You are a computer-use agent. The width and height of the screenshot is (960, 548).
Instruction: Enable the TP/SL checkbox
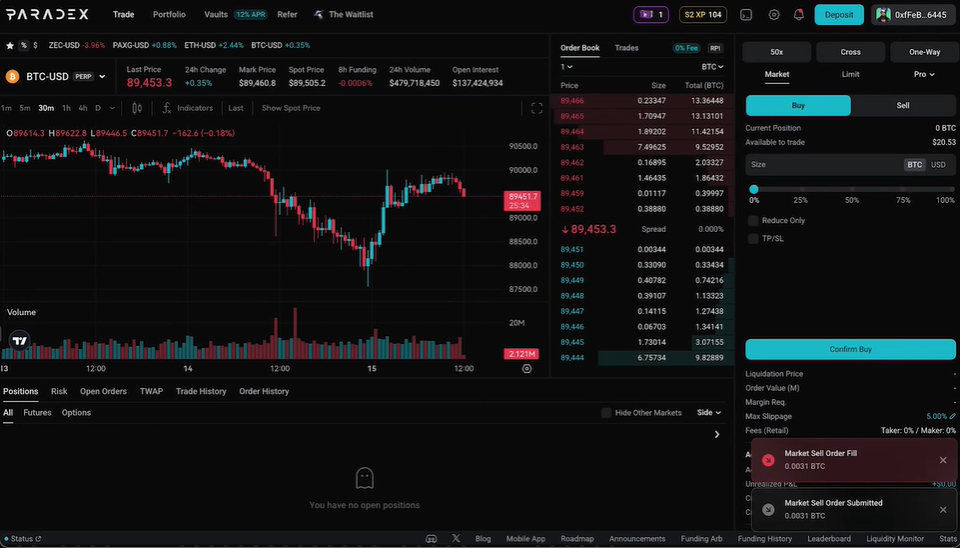coord(753,239)
